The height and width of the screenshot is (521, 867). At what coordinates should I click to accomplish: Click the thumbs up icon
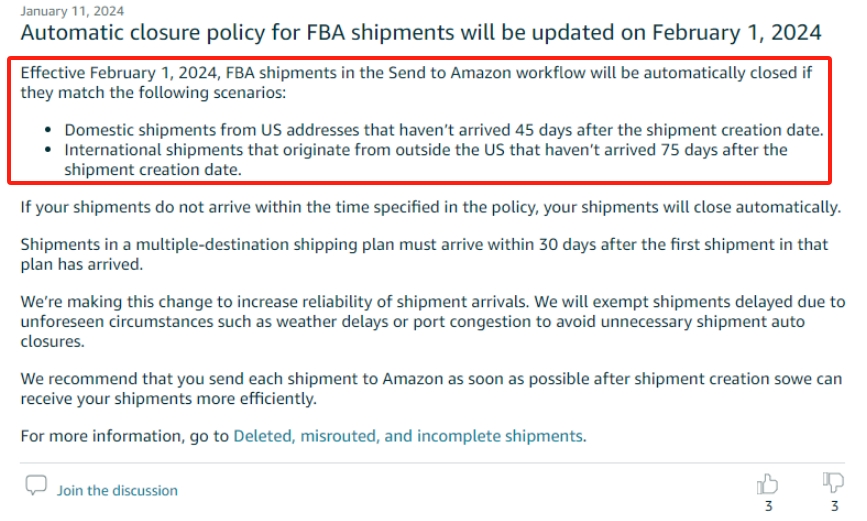point(767,484)
